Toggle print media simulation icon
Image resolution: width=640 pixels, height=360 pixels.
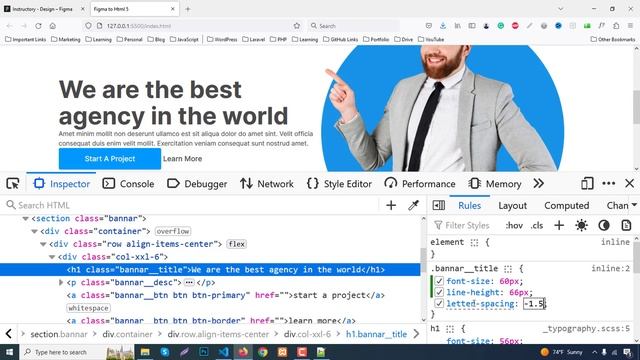626,225
